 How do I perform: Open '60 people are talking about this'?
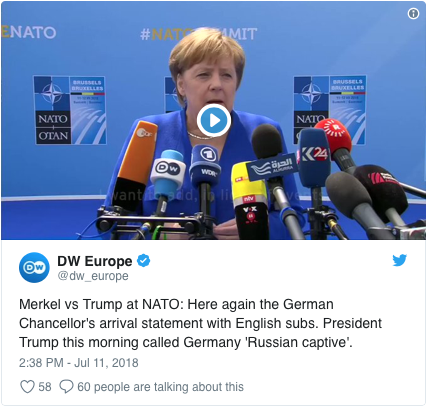click(160, 387)
